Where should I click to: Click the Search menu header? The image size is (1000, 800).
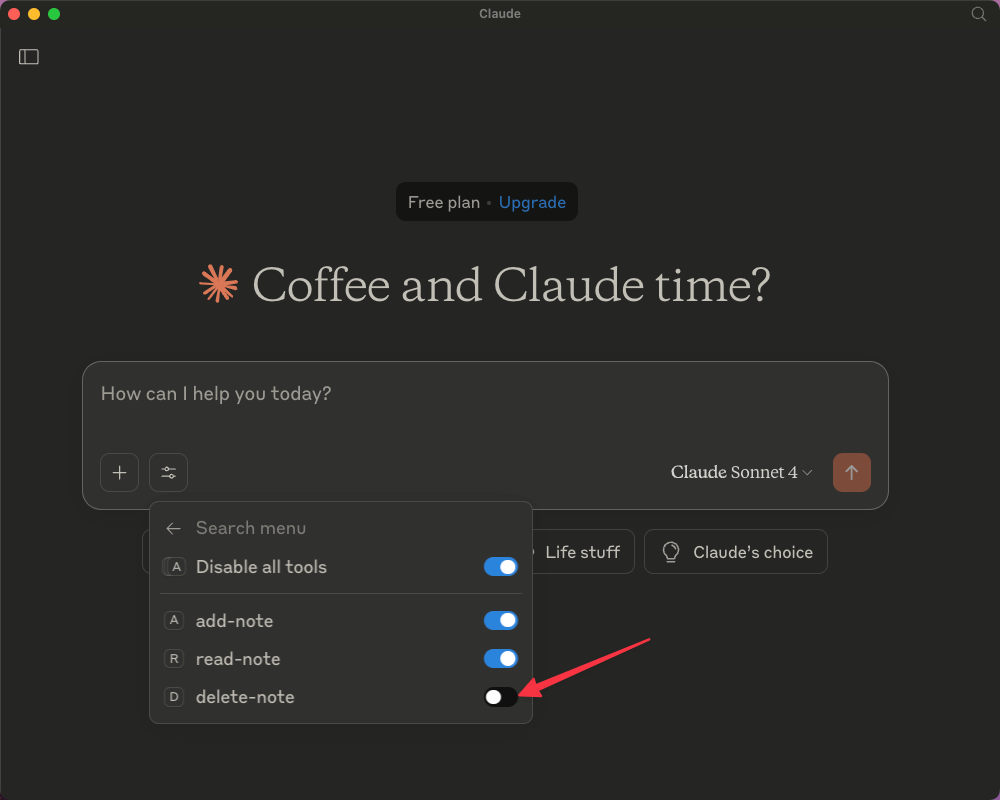tap(248, 528)
